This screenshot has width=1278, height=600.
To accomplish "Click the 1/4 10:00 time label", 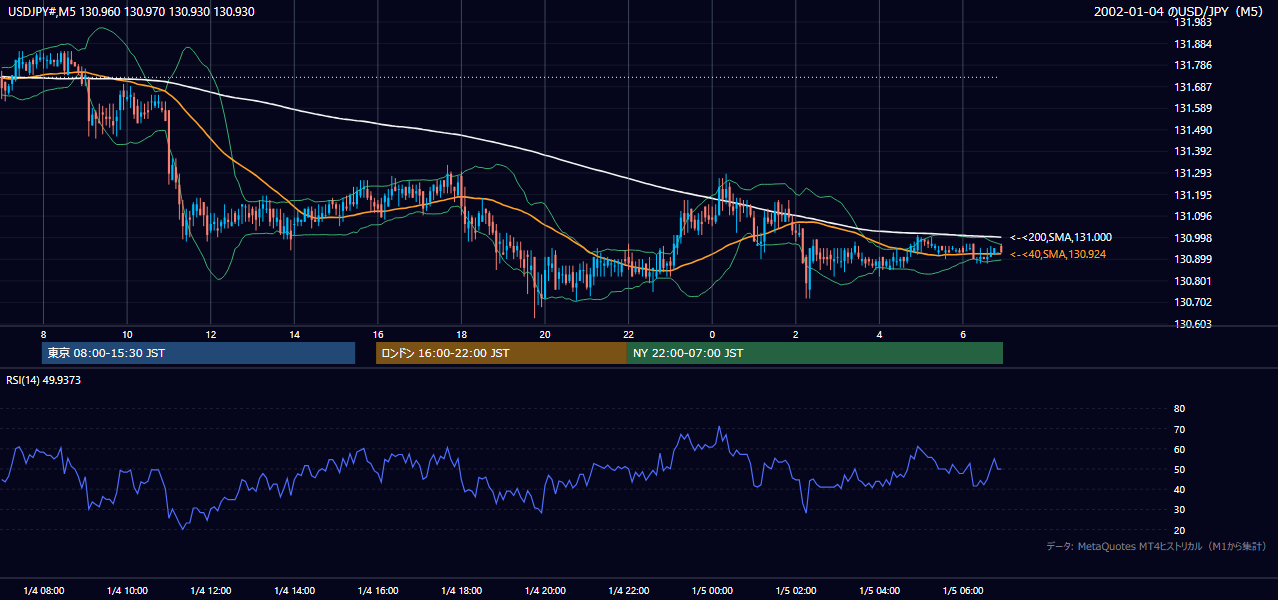I will click(127, 590).
